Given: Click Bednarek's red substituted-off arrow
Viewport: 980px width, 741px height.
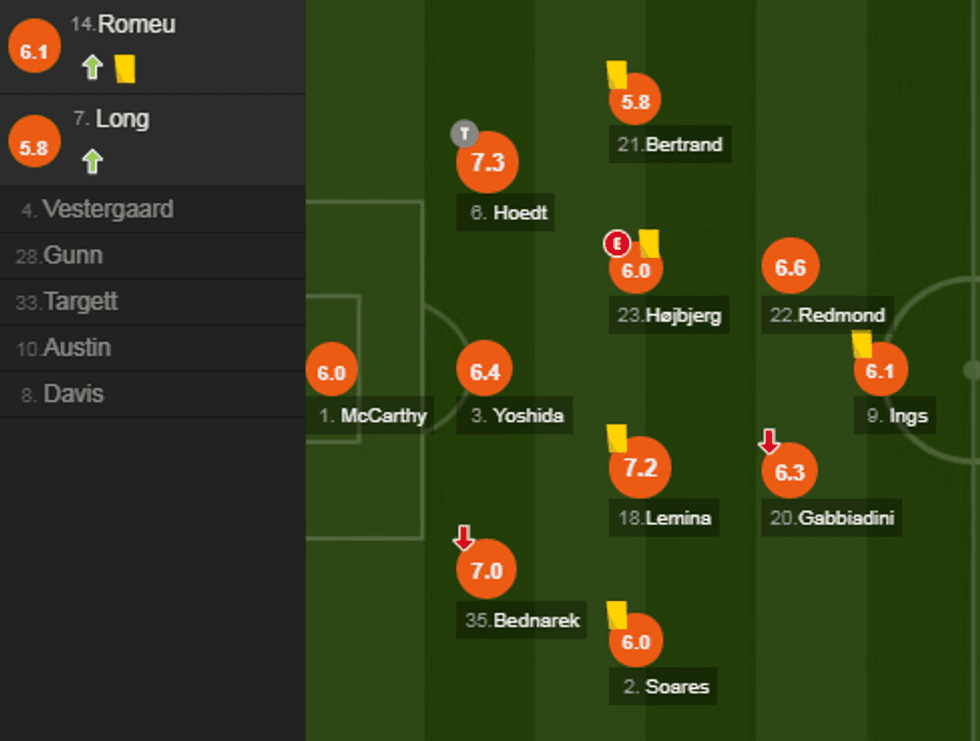Looking at the screenshot, I should coord(463,537).
